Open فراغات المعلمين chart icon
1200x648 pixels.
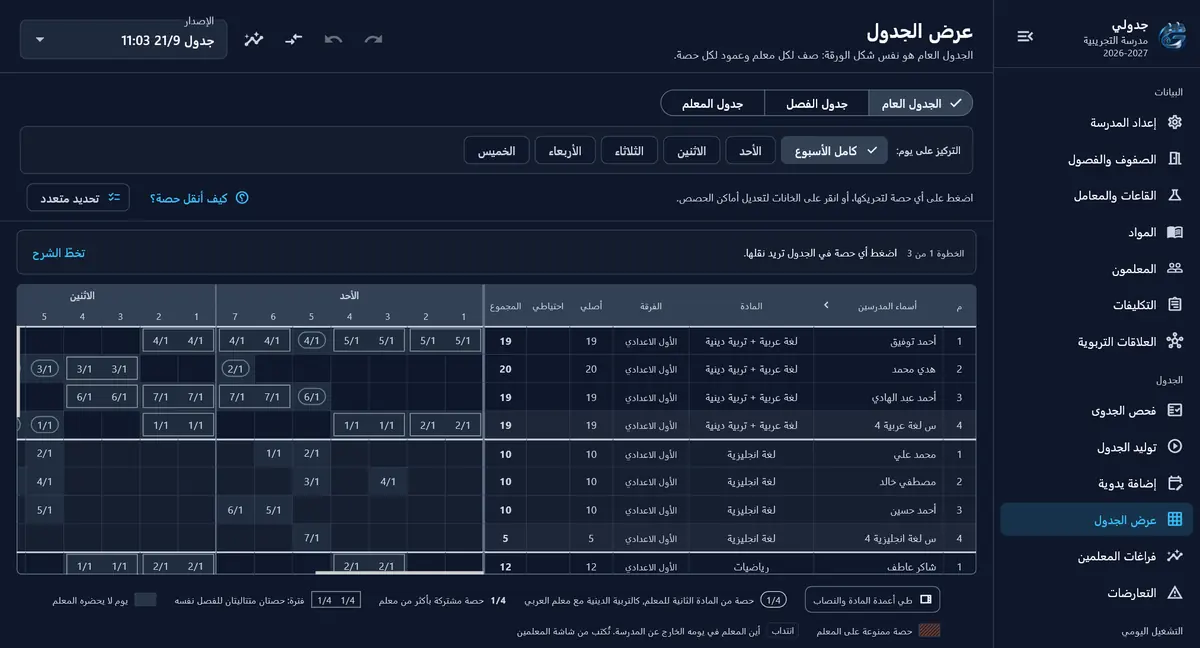tap(1175, 557)
